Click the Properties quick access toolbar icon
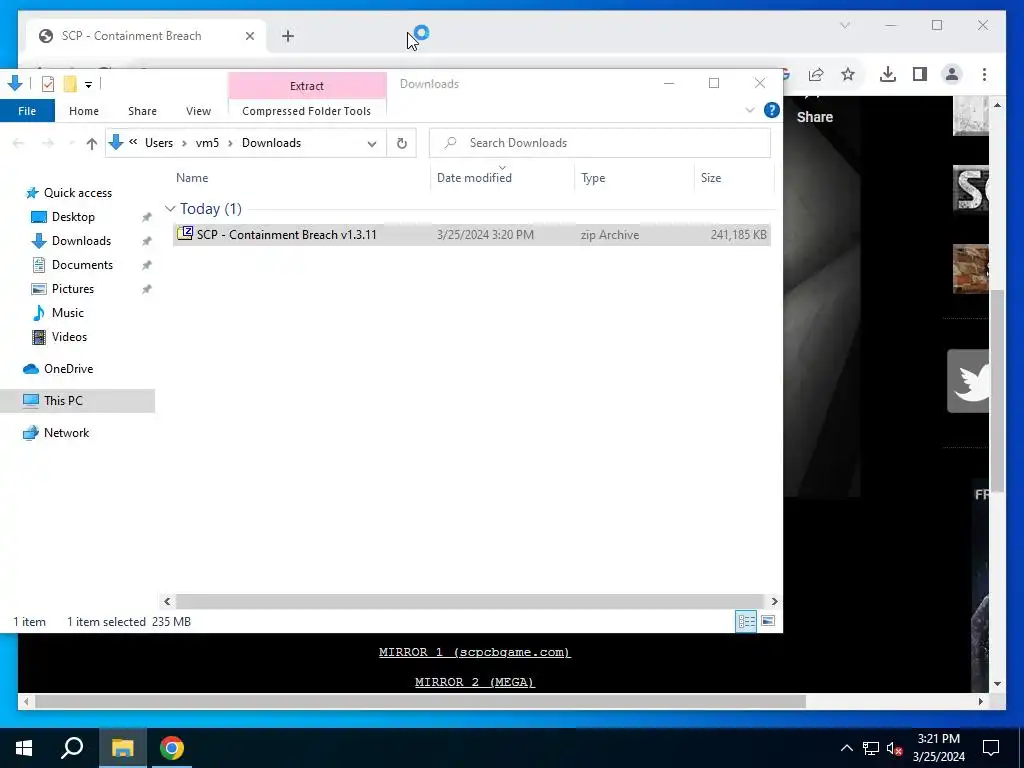The height and width of the screenshot is (768, 1024). tap(48, 84)
